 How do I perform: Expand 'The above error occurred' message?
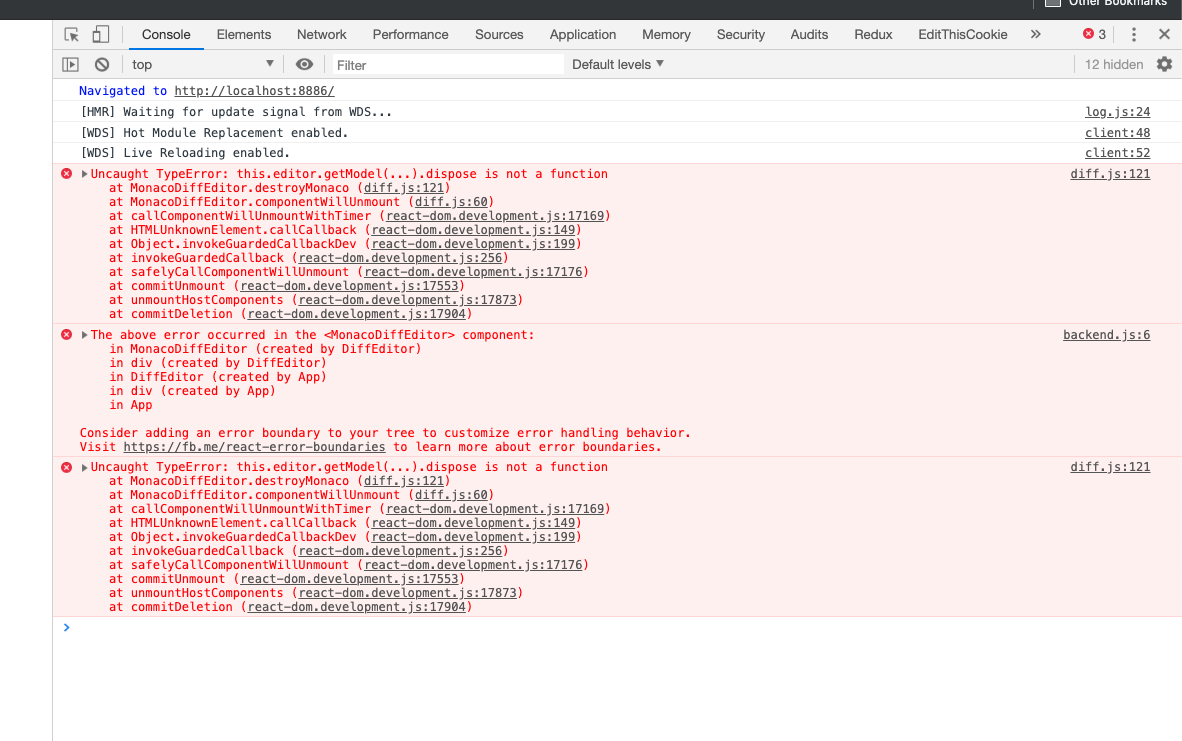[x=84, y=335]
